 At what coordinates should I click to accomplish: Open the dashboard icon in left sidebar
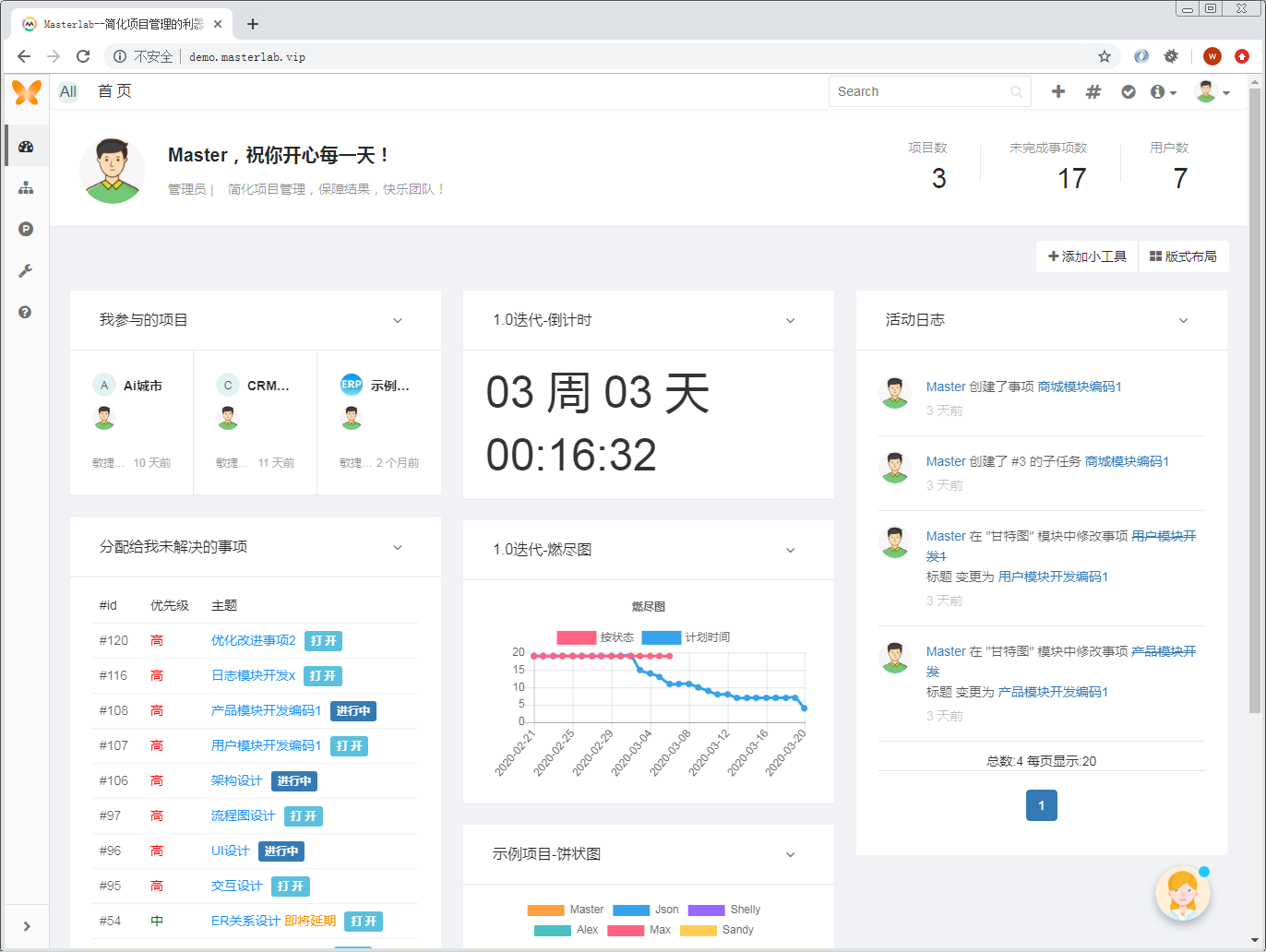[26, 146]
